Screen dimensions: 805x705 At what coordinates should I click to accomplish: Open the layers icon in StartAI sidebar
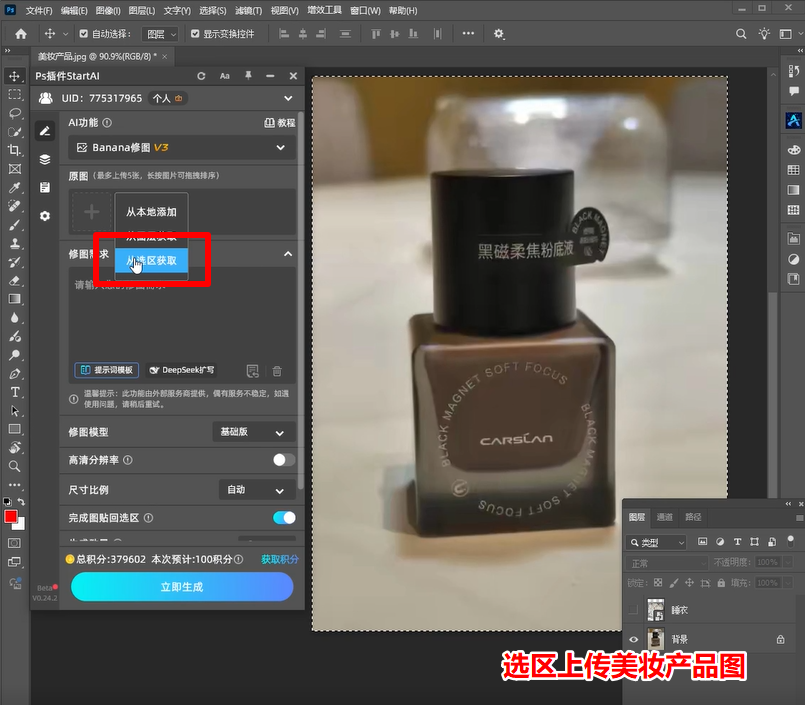click(45, 160)
